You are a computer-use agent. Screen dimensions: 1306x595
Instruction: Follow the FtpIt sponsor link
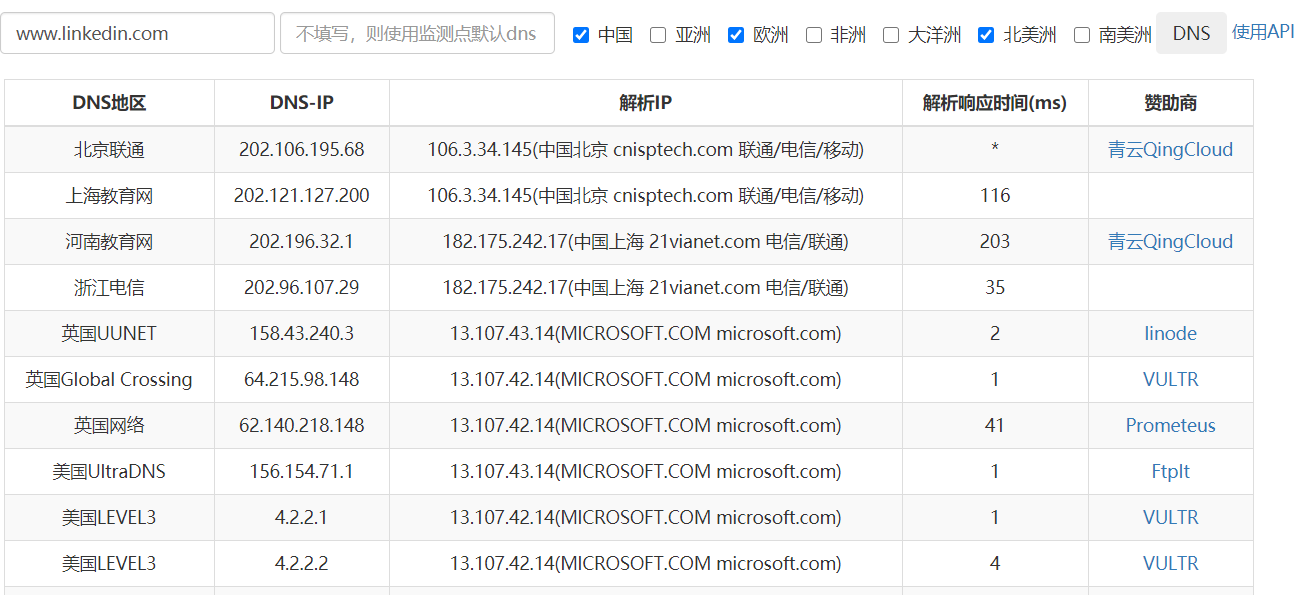[1170, 472]
